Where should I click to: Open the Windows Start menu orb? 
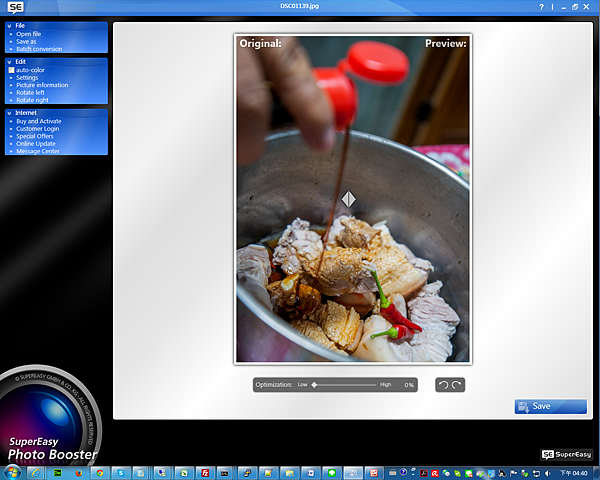[13, 472]
